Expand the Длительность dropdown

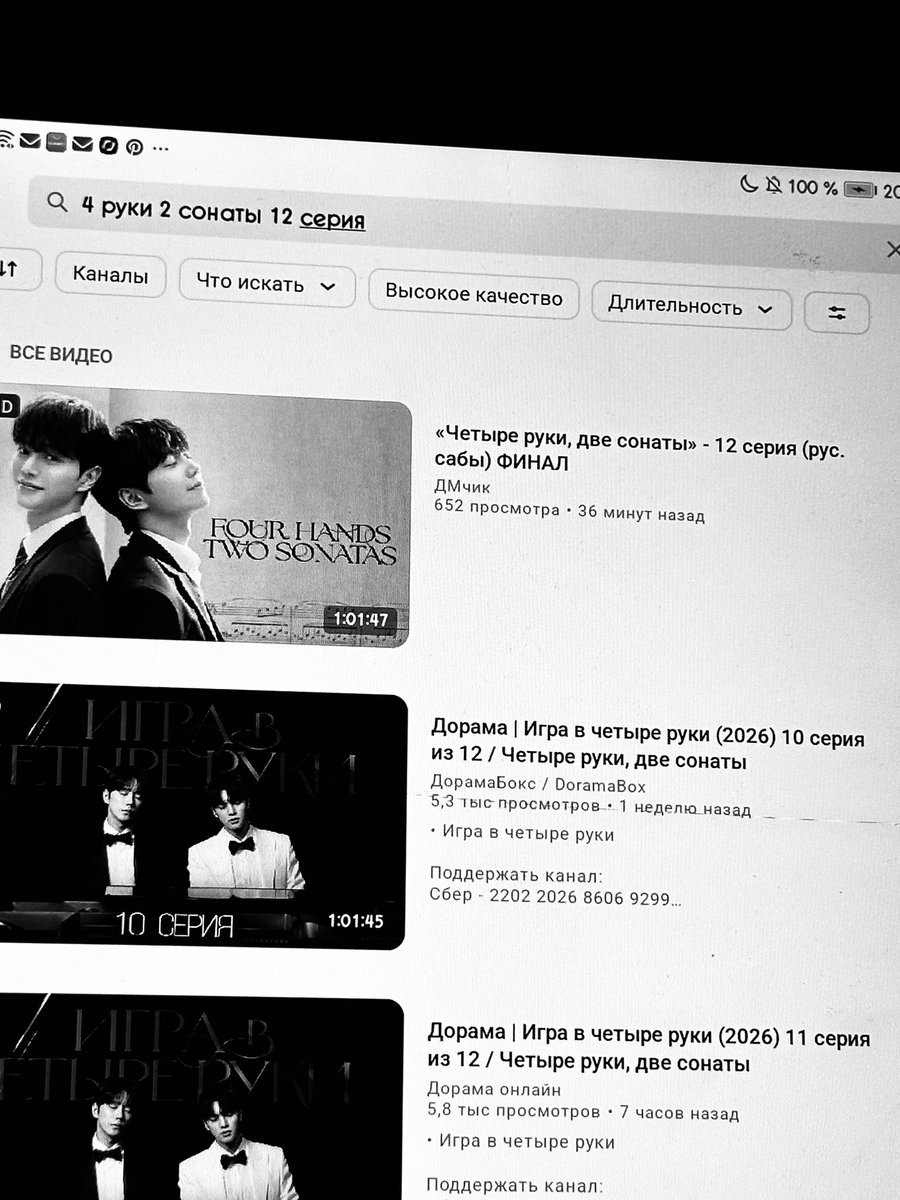pos(691,307)
